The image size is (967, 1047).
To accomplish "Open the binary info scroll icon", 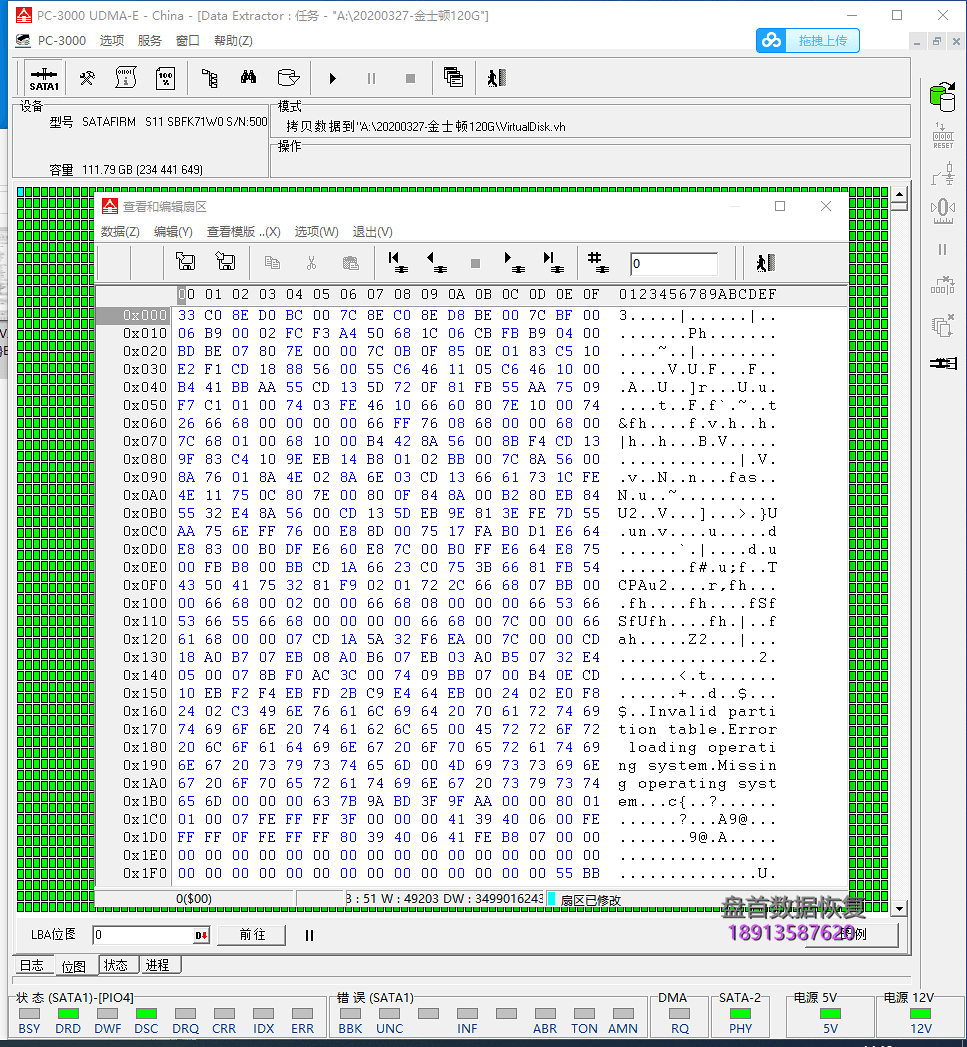I will coord(126,78).
